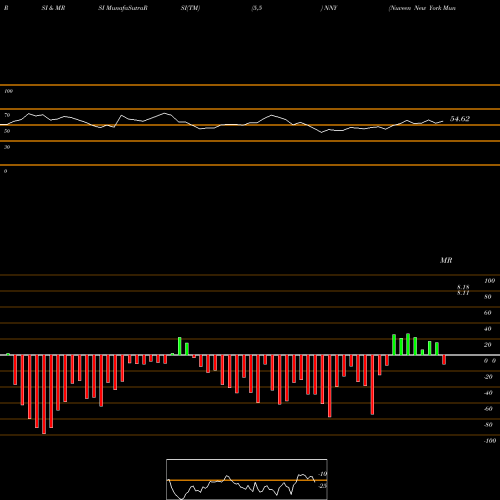
Task: Click the 40 label on MR axis
Action: point(488,329)
